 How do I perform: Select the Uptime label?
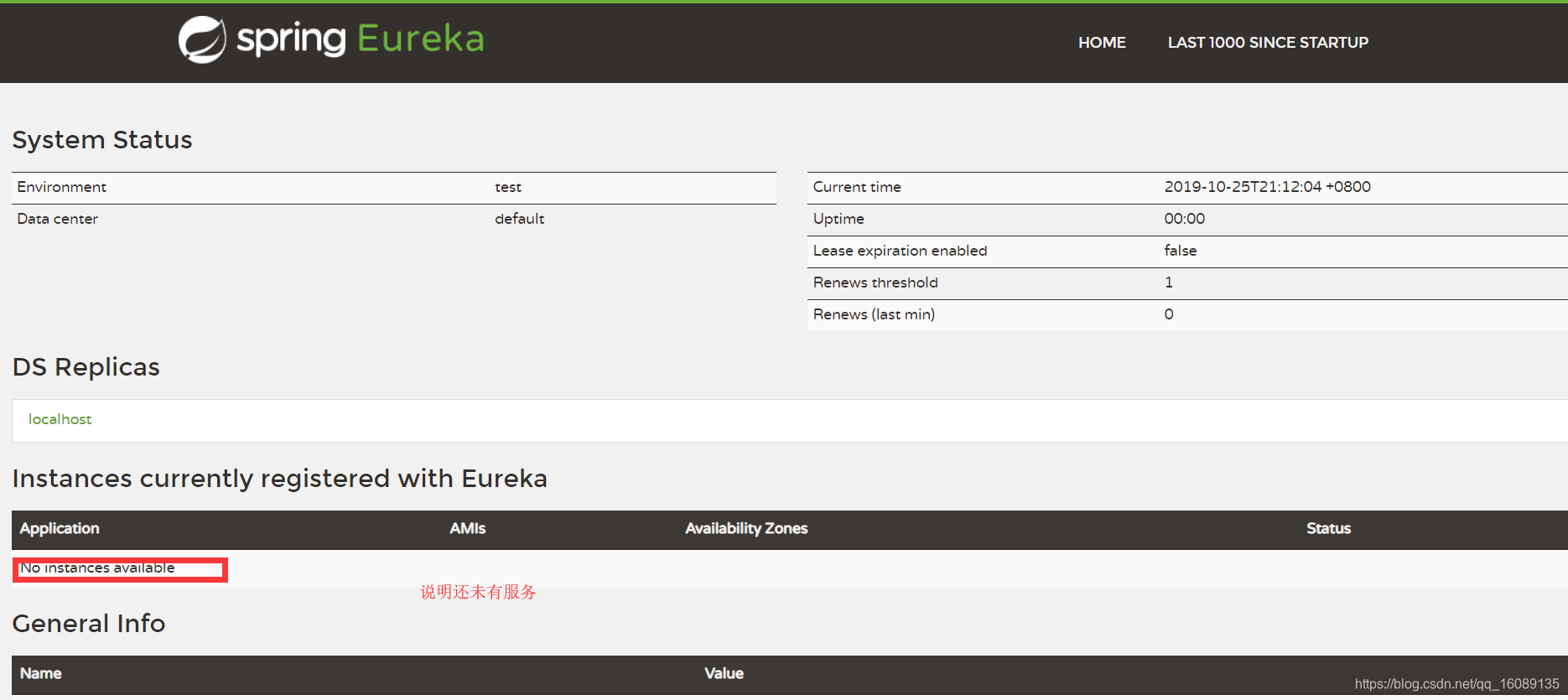pyautogui.click(x=839, y=219)
